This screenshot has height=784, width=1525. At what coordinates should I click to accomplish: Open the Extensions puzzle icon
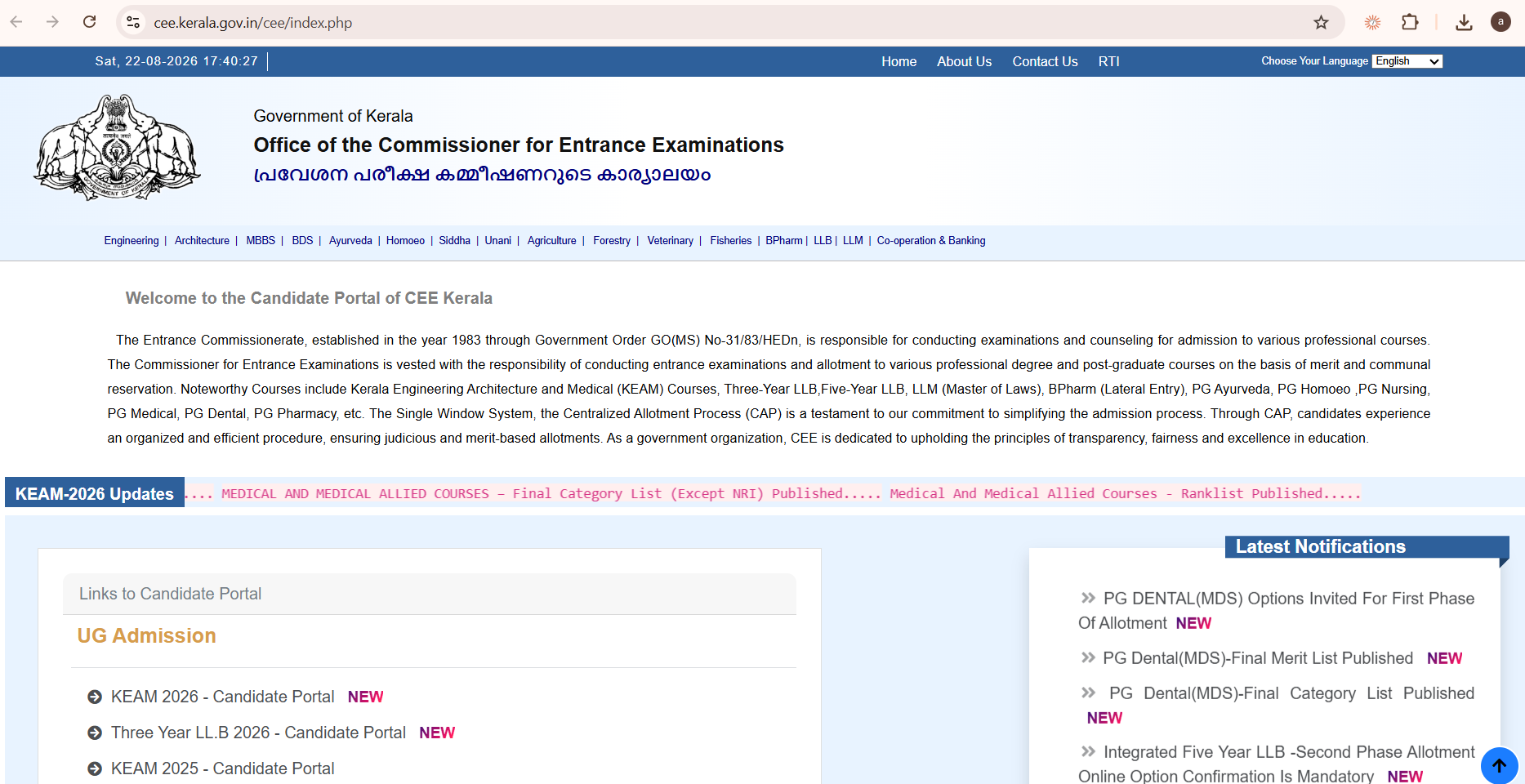pyautogui.click(x=1410, y=22)
